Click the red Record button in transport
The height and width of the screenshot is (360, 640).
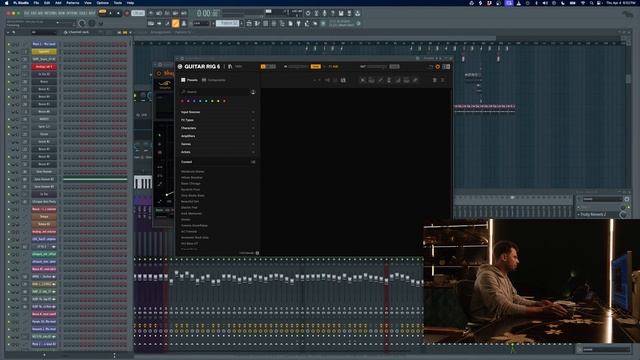click(x=127, y=13)
